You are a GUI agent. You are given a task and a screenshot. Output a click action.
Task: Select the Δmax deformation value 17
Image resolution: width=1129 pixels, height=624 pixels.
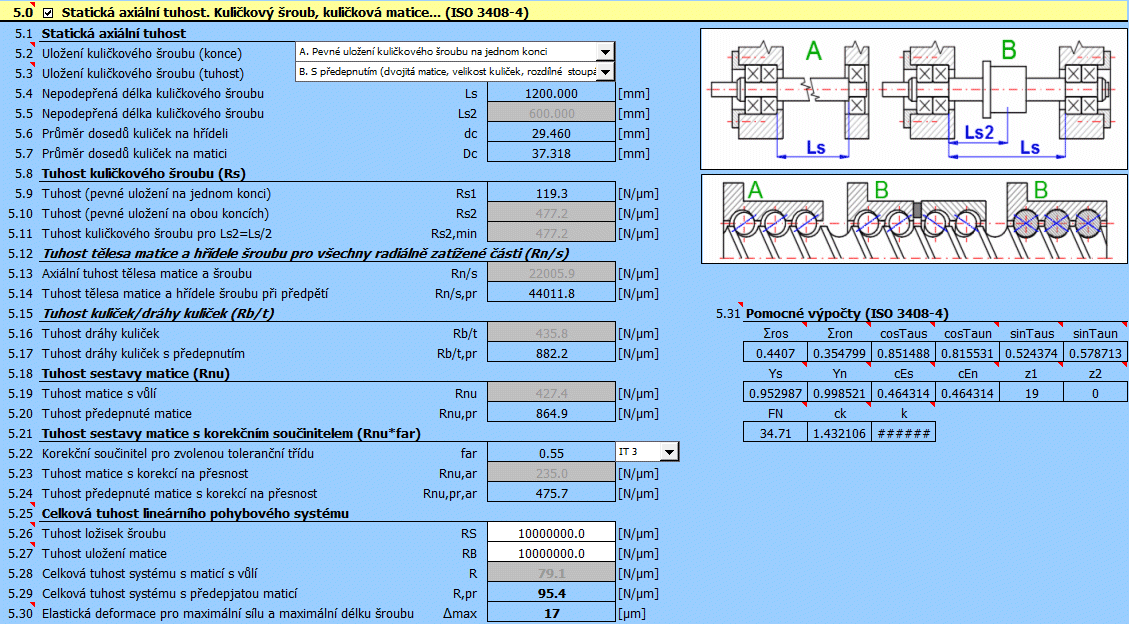point(552,614)
